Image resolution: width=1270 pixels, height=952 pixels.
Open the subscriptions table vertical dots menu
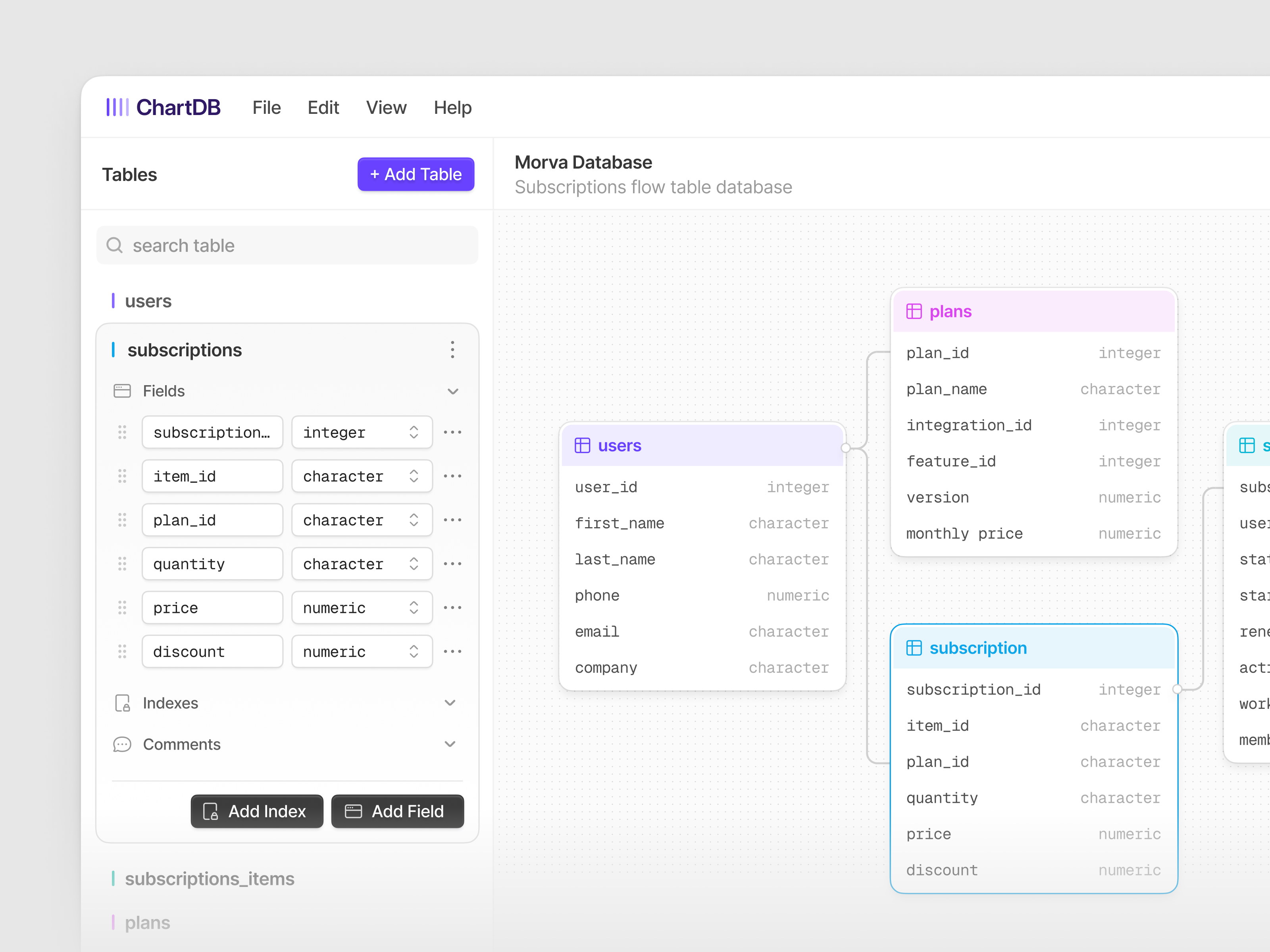tap(452, 349)
